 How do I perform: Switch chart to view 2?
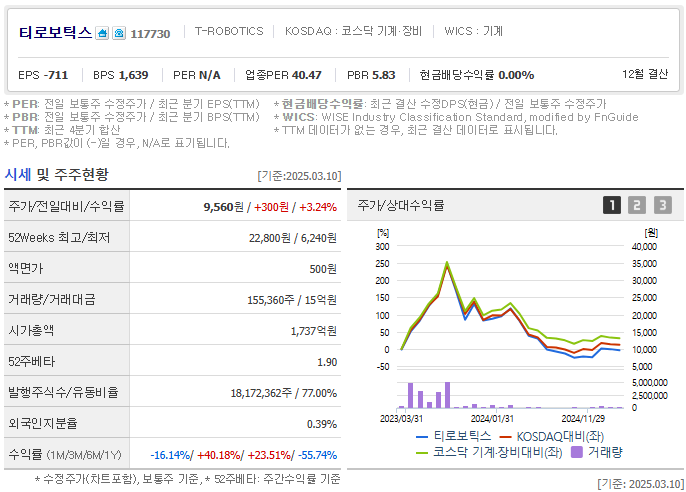(637, 205)
